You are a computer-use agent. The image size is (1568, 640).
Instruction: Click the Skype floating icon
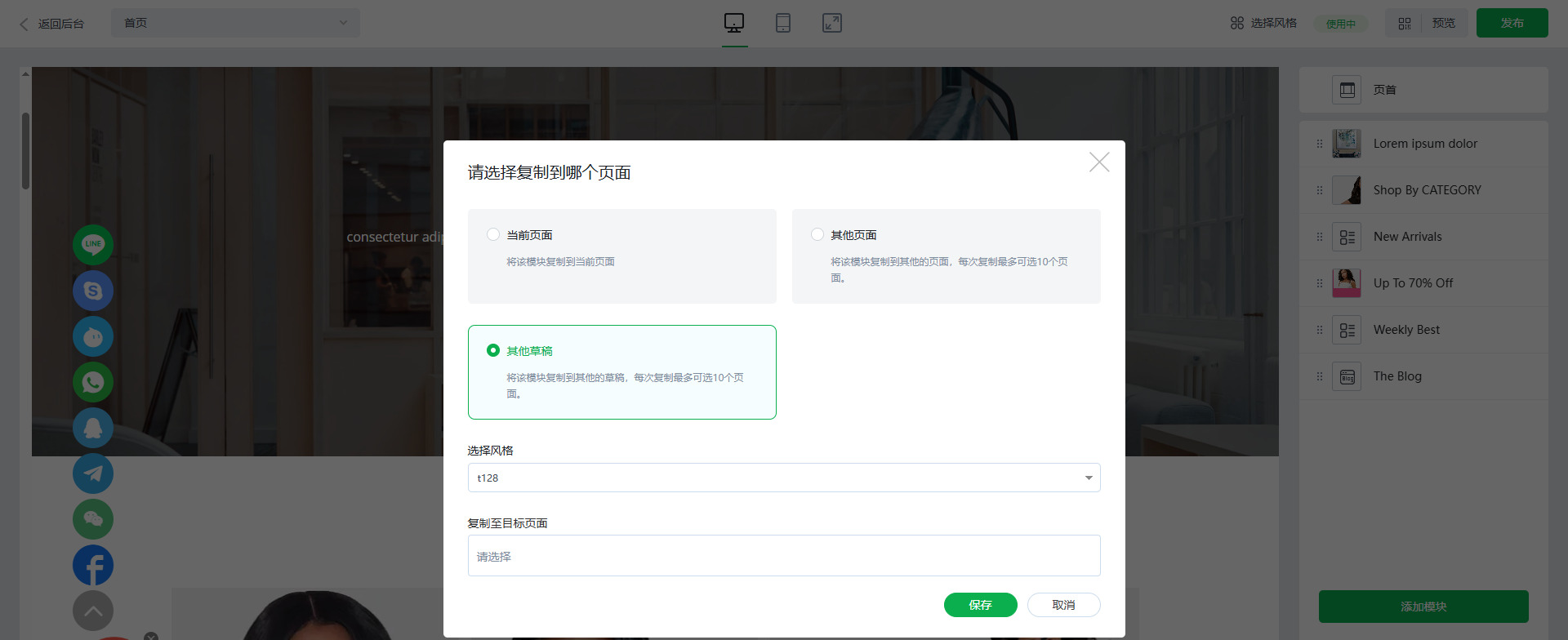pos(93,291)
